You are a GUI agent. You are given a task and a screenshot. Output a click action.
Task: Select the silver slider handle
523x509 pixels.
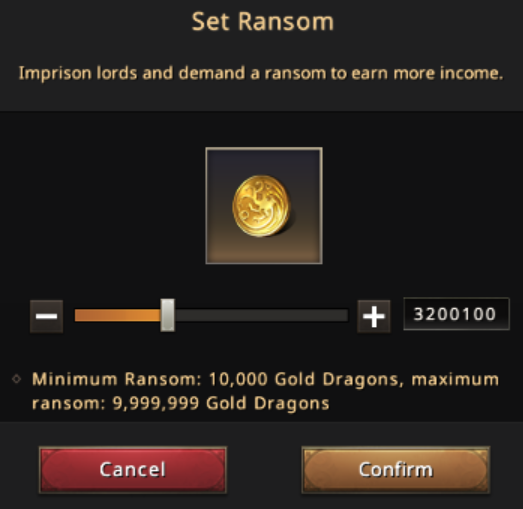point(167,315)
